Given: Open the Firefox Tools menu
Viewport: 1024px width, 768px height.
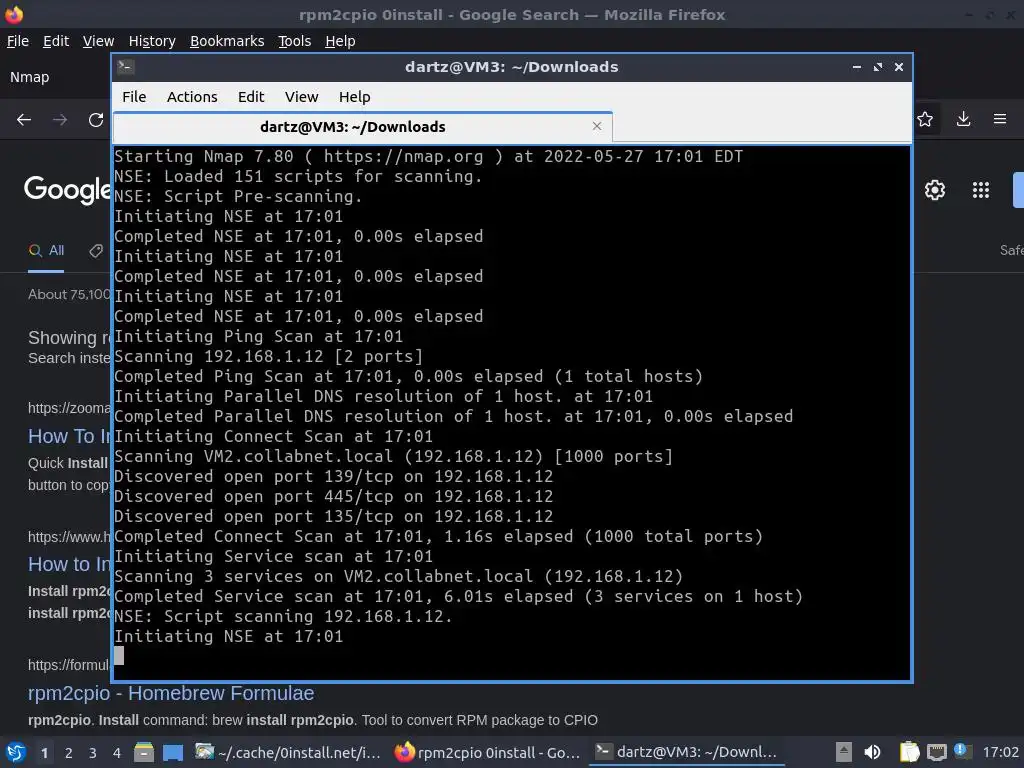Looking at the screenshot, I should pyautogui.click(x=295, y=41).
